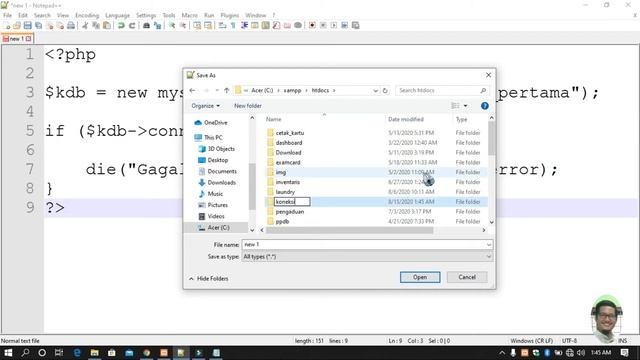The image size is (640, 360).
Task: Open Microsoft Edge from taskbar
Action: [77, 353]
